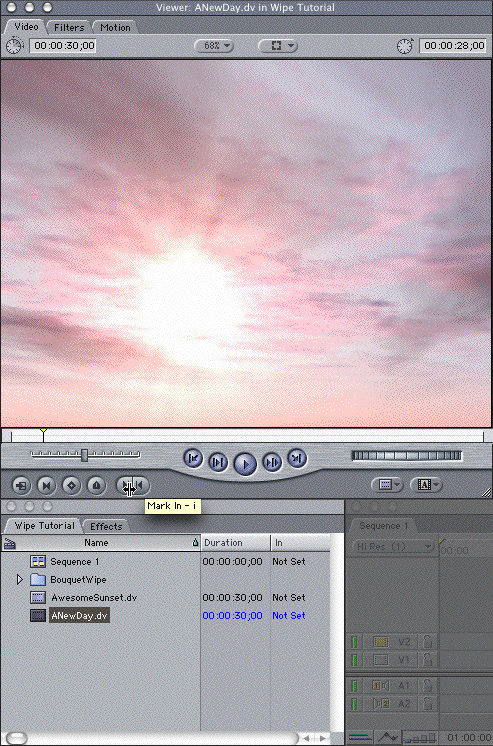
Task: Click the Match Frame button
Action: point(21,486)
